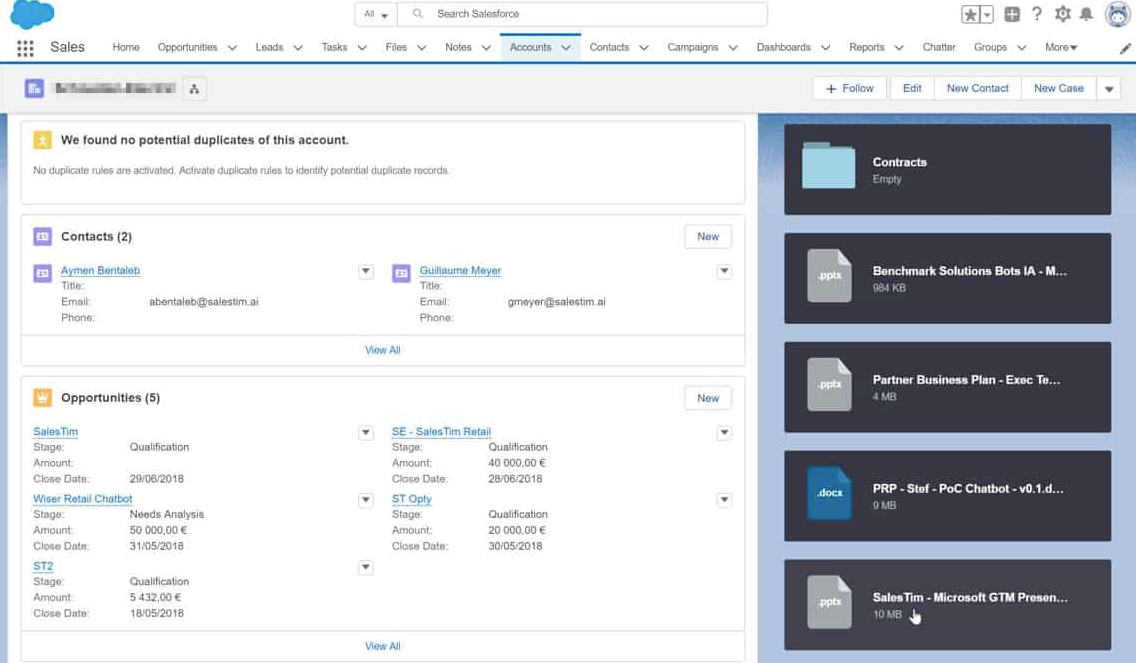Click the Salesforce cloud logo
The width and height of the screenshot is (1136, 663).
click(32, 14)
